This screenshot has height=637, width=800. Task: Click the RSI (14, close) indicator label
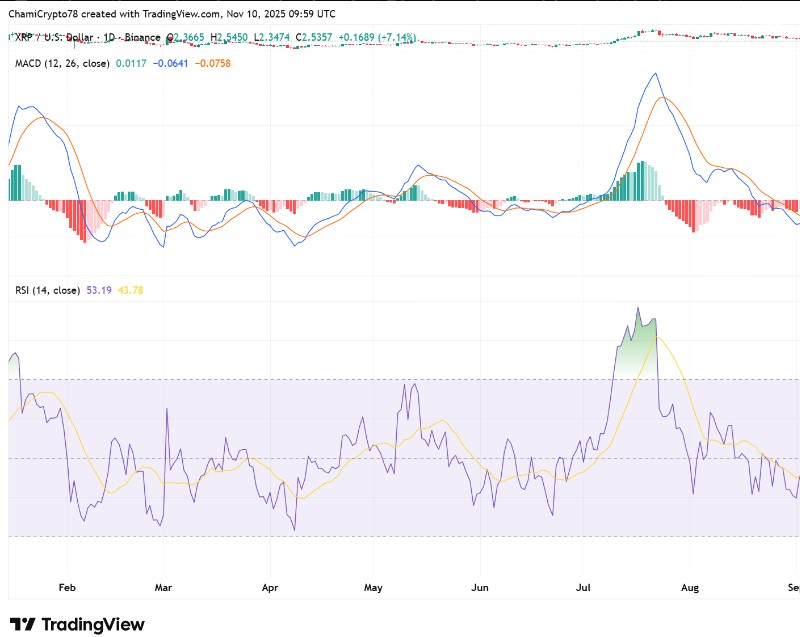tap(48, 291)
